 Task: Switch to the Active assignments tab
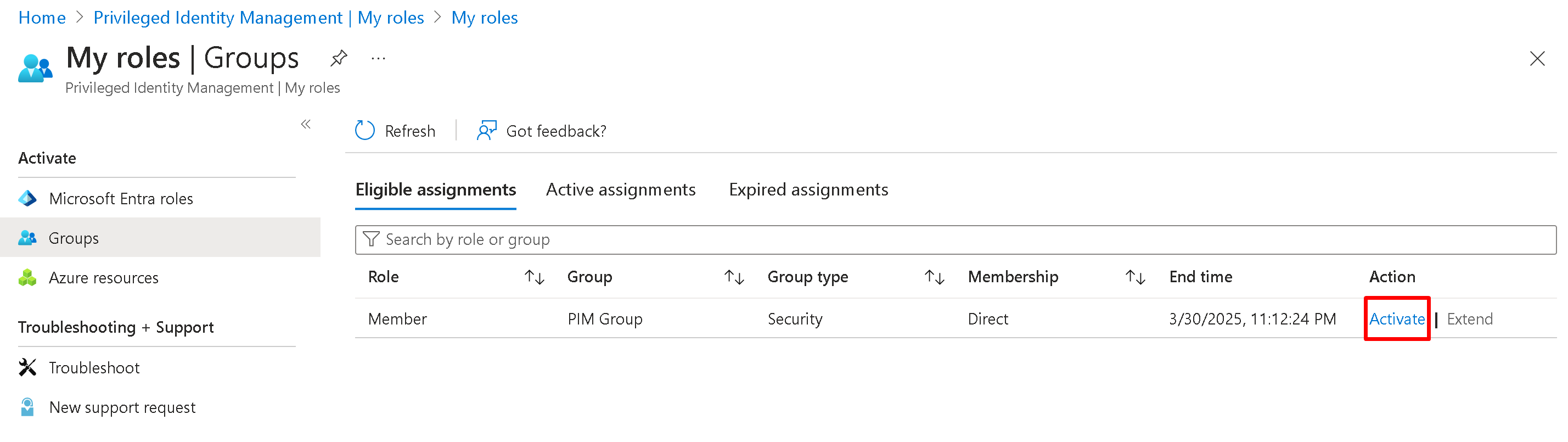(620, 190)
